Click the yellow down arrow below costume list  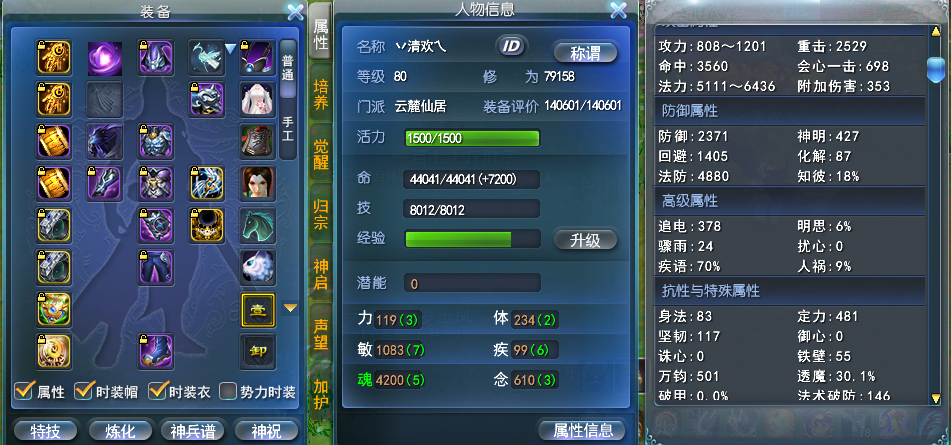[x=291, y=309]
